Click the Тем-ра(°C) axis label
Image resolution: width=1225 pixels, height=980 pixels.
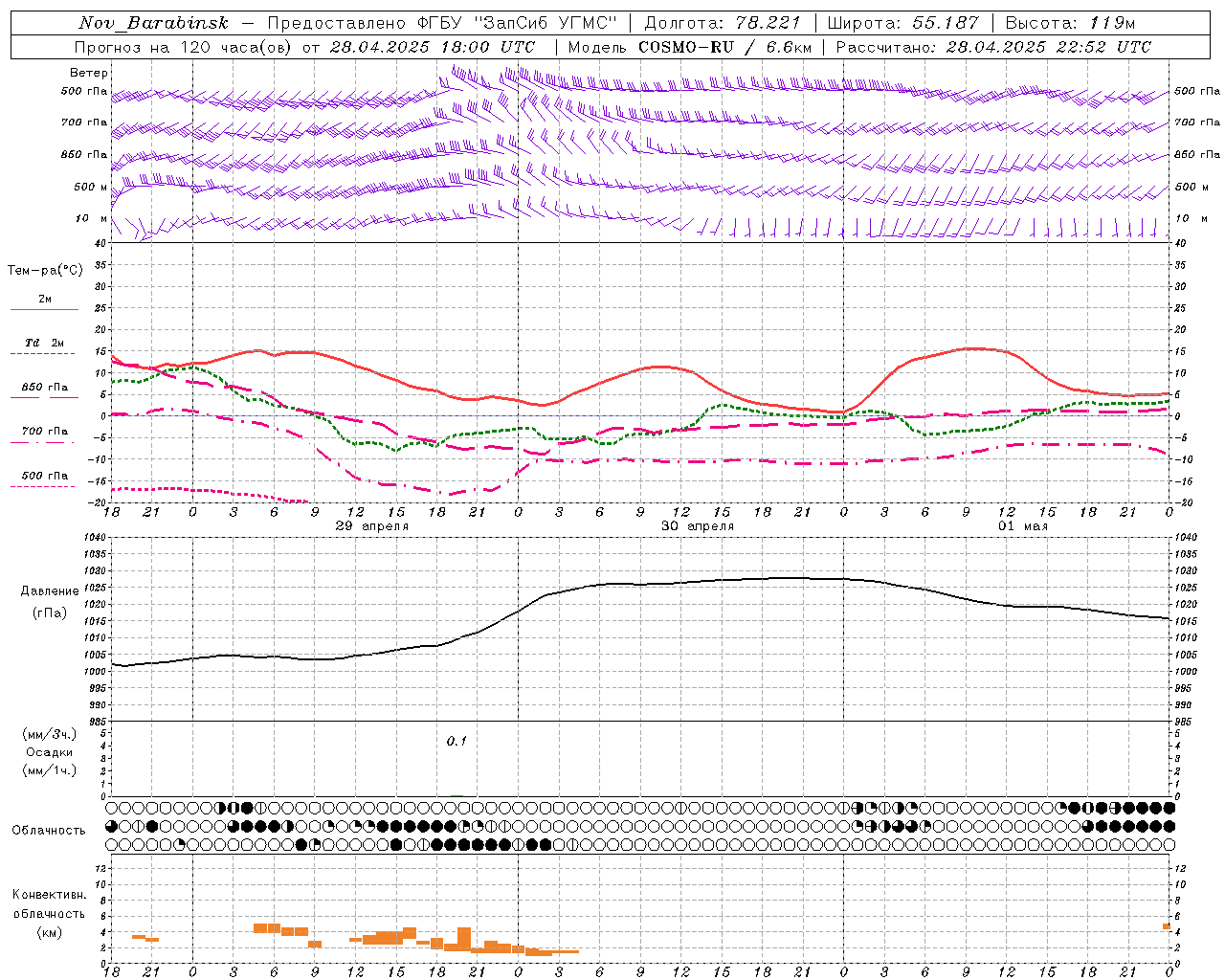[x=45, y=271]
